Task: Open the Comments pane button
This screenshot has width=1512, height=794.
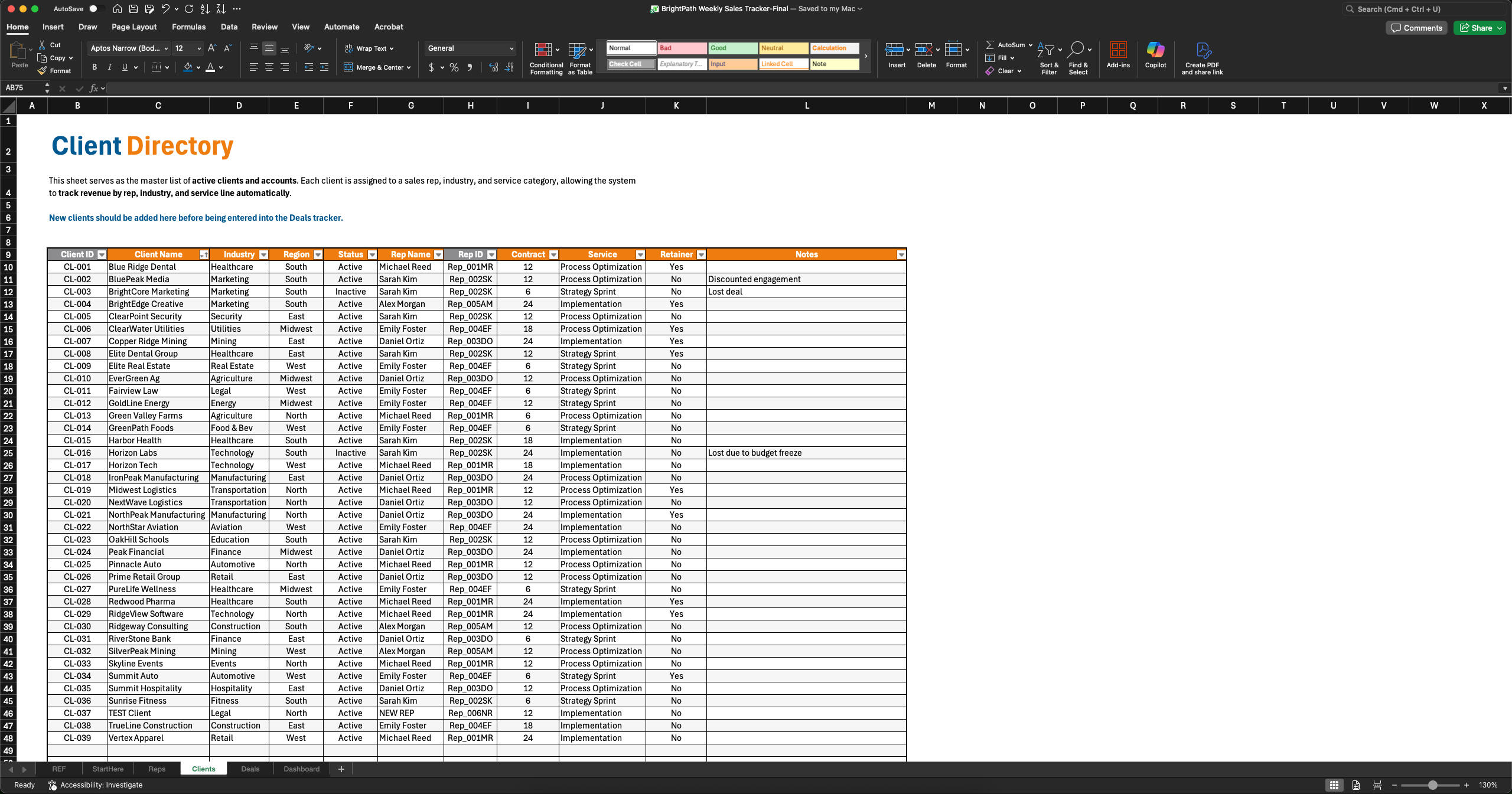Action: (1416, 28)
